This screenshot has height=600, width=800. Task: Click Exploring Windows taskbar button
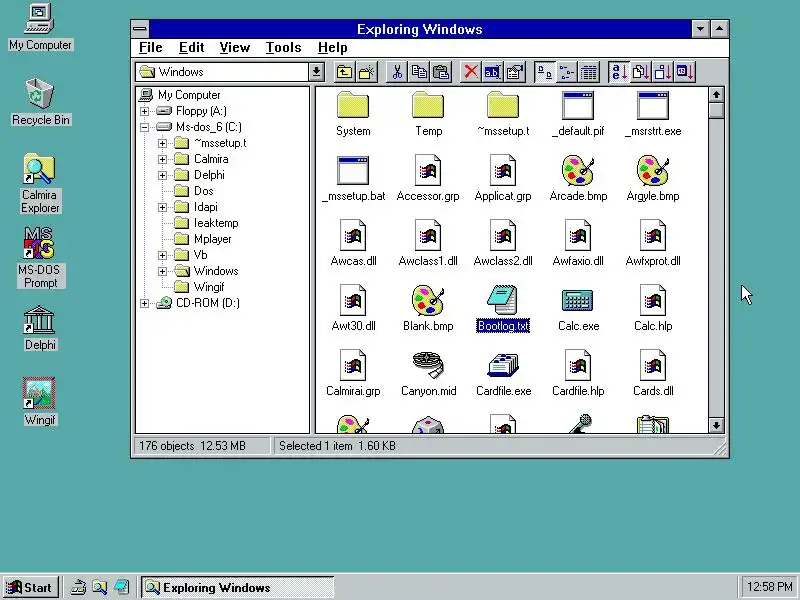tap(238, 587)
